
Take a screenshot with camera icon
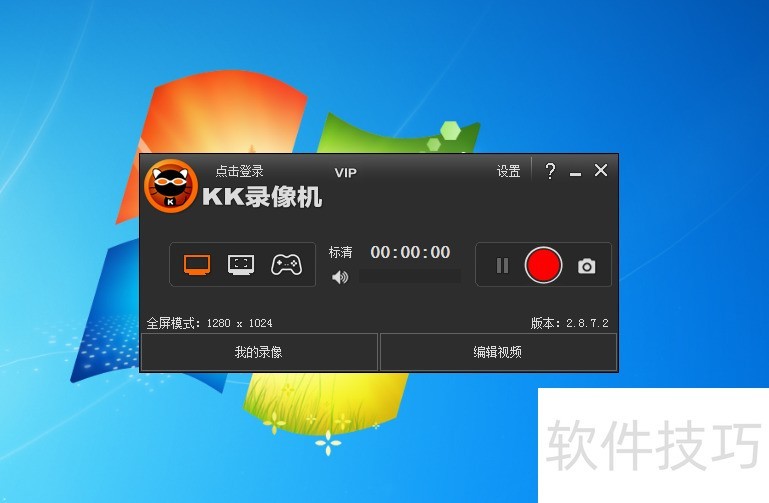pyautogui.click(x=587, y=266)
